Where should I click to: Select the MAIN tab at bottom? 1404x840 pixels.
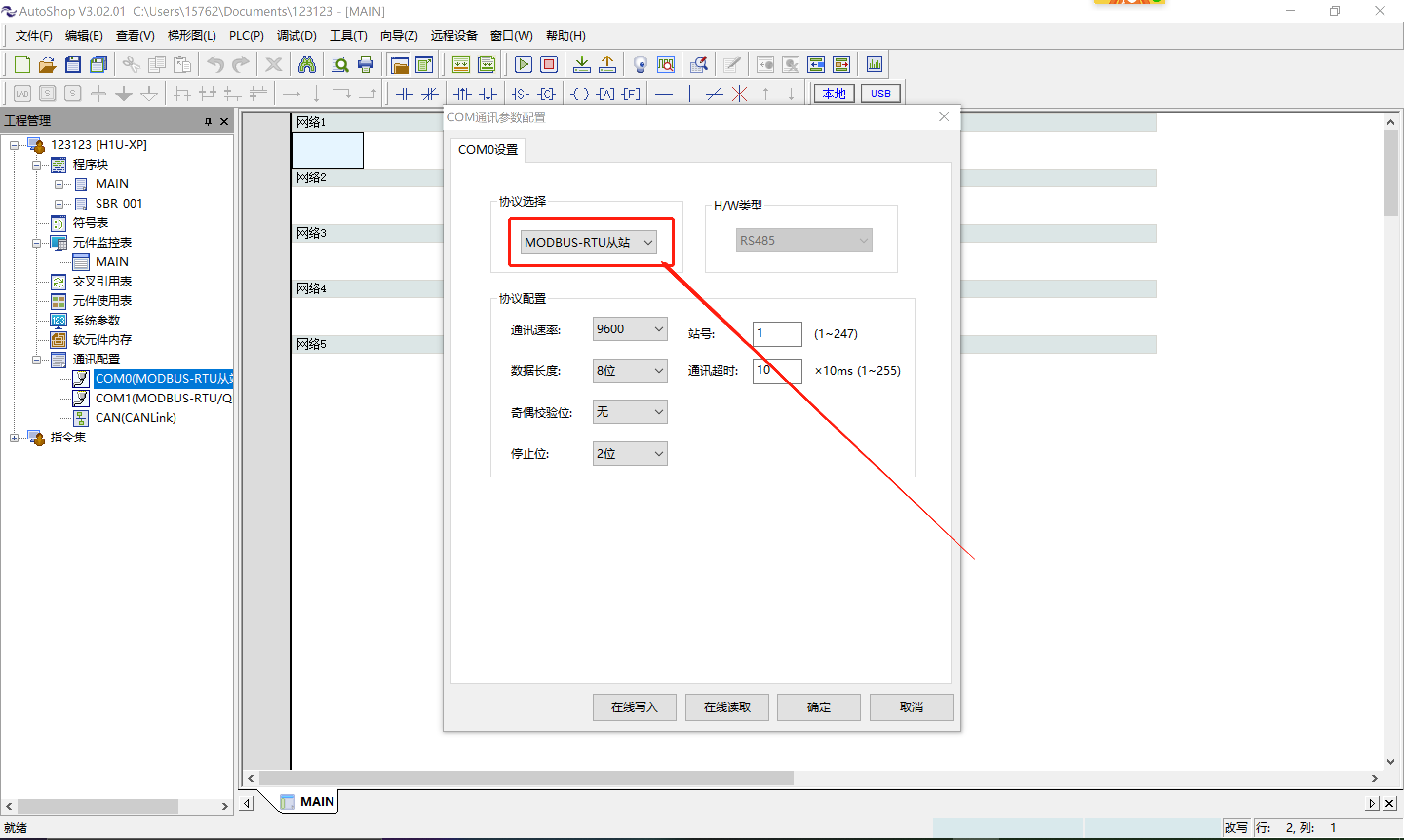[309, 802]
